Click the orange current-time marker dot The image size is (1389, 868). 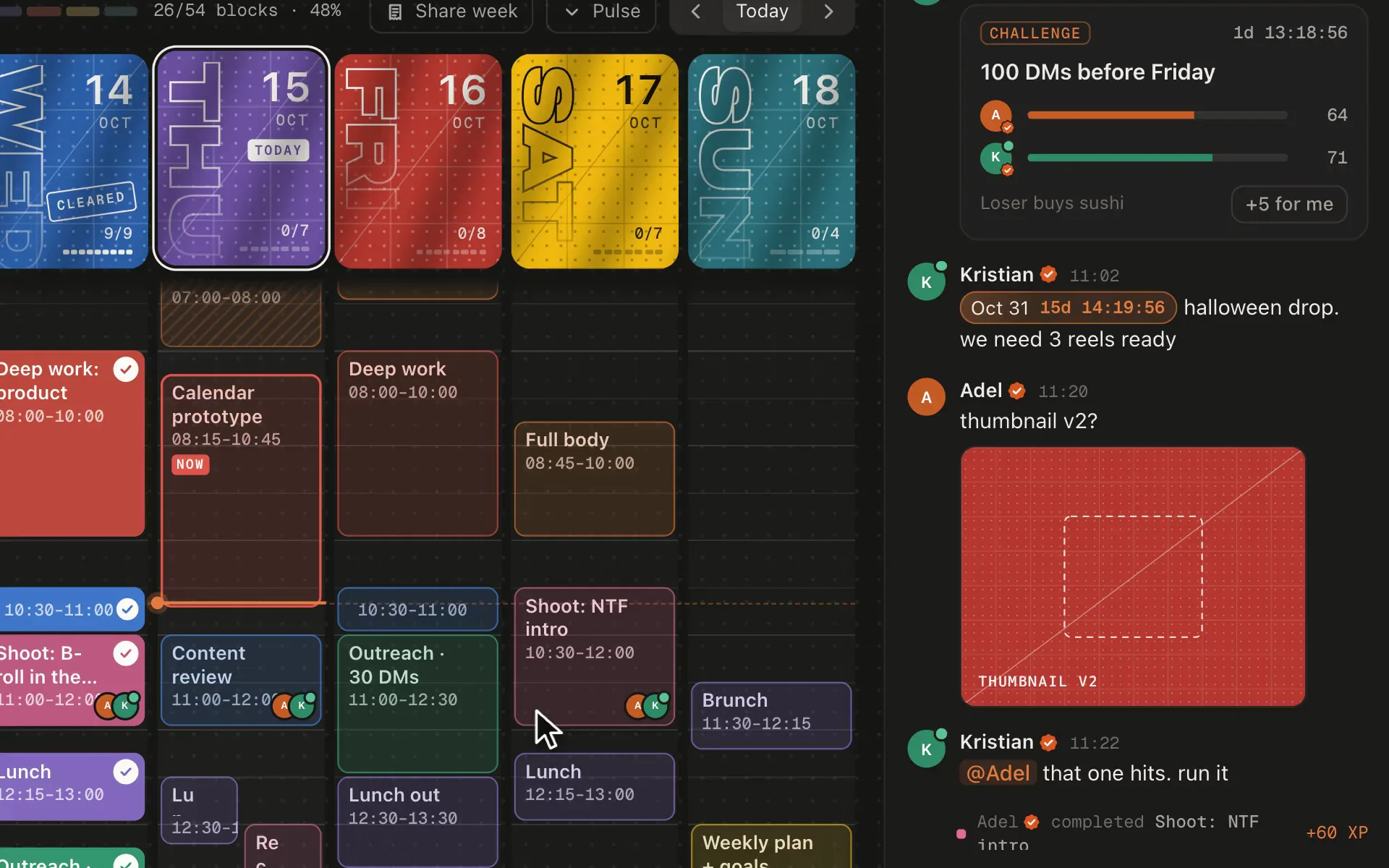point(157,603)
